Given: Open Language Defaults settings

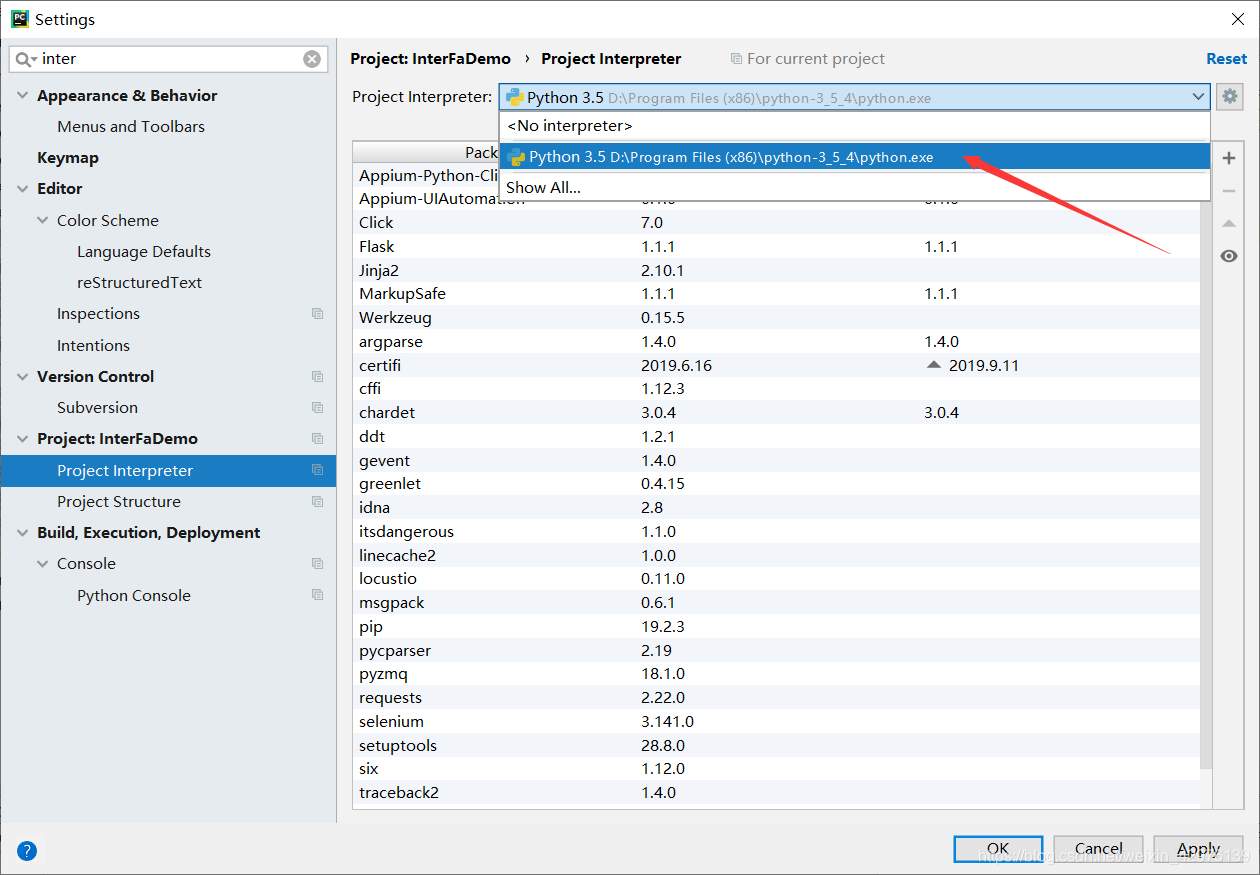Looking at the screenshot, I should point(144,252).
